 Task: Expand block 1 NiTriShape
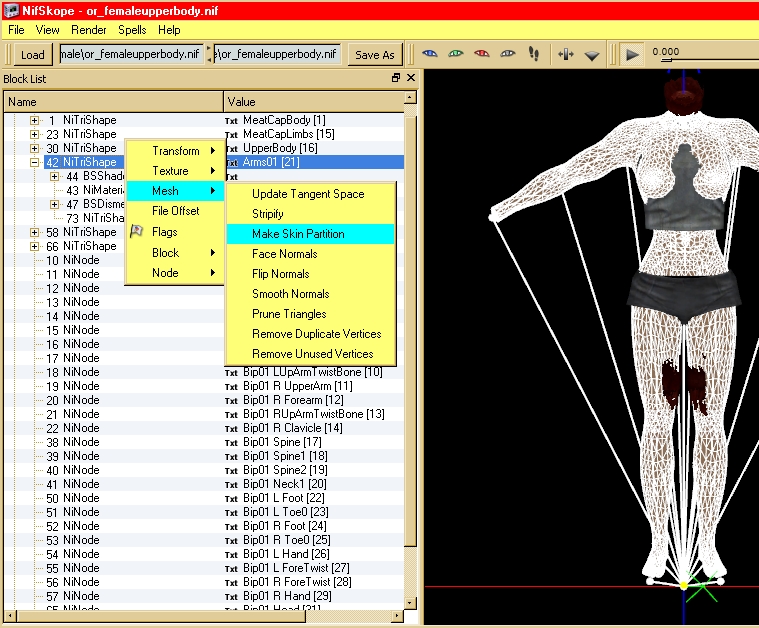(x=34, y=120)
